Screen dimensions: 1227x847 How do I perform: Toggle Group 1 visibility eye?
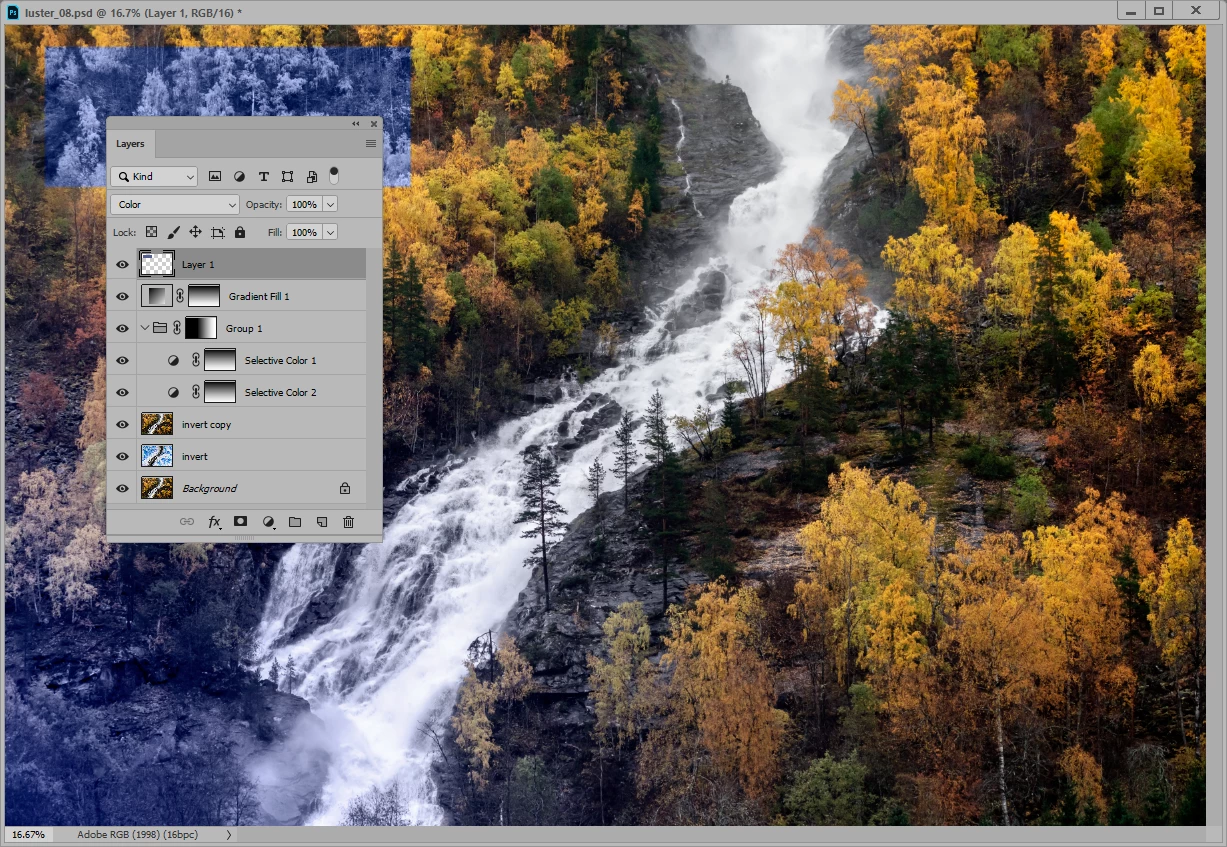coord(122,329)
